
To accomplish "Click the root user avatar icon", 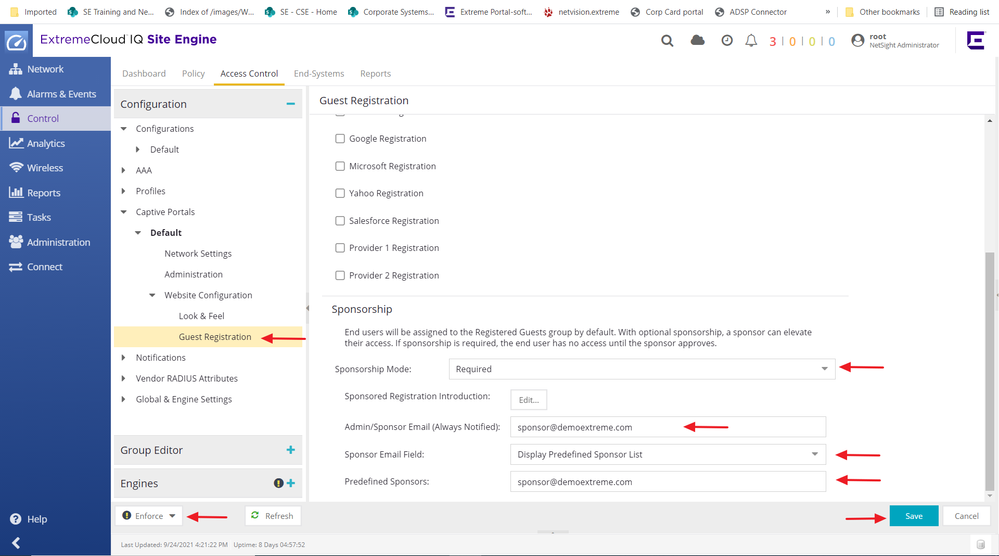I will (x=858, y=41).
